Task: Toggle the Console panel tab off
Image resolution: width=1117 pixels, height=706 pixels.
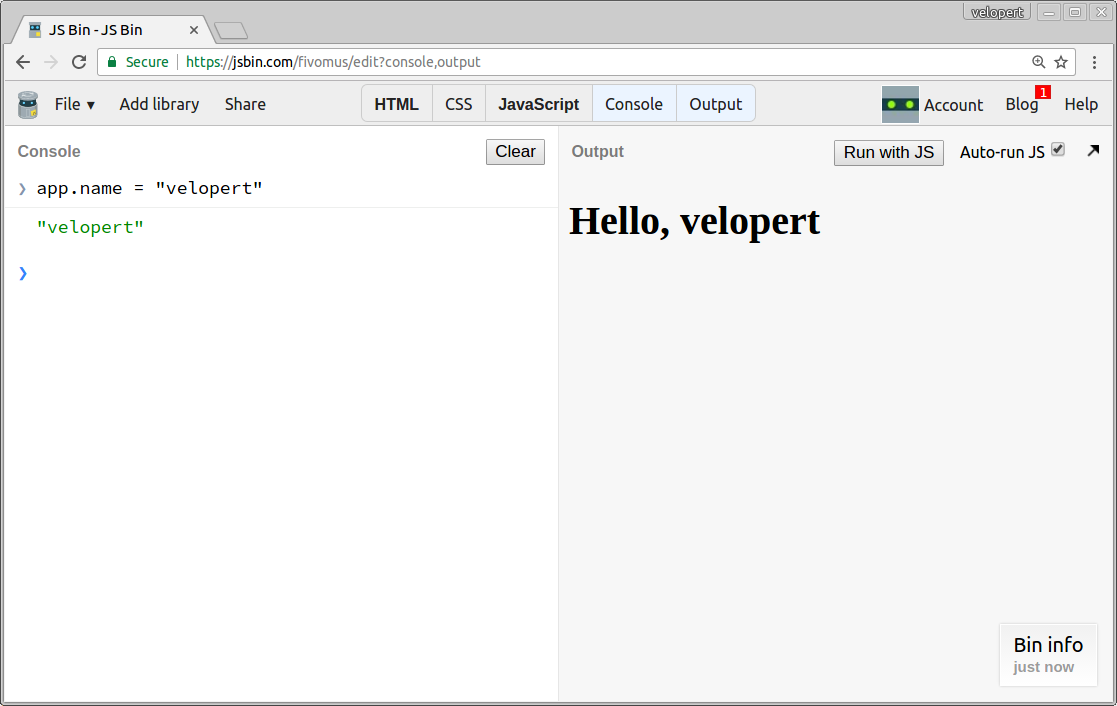Action: [633, 103]
